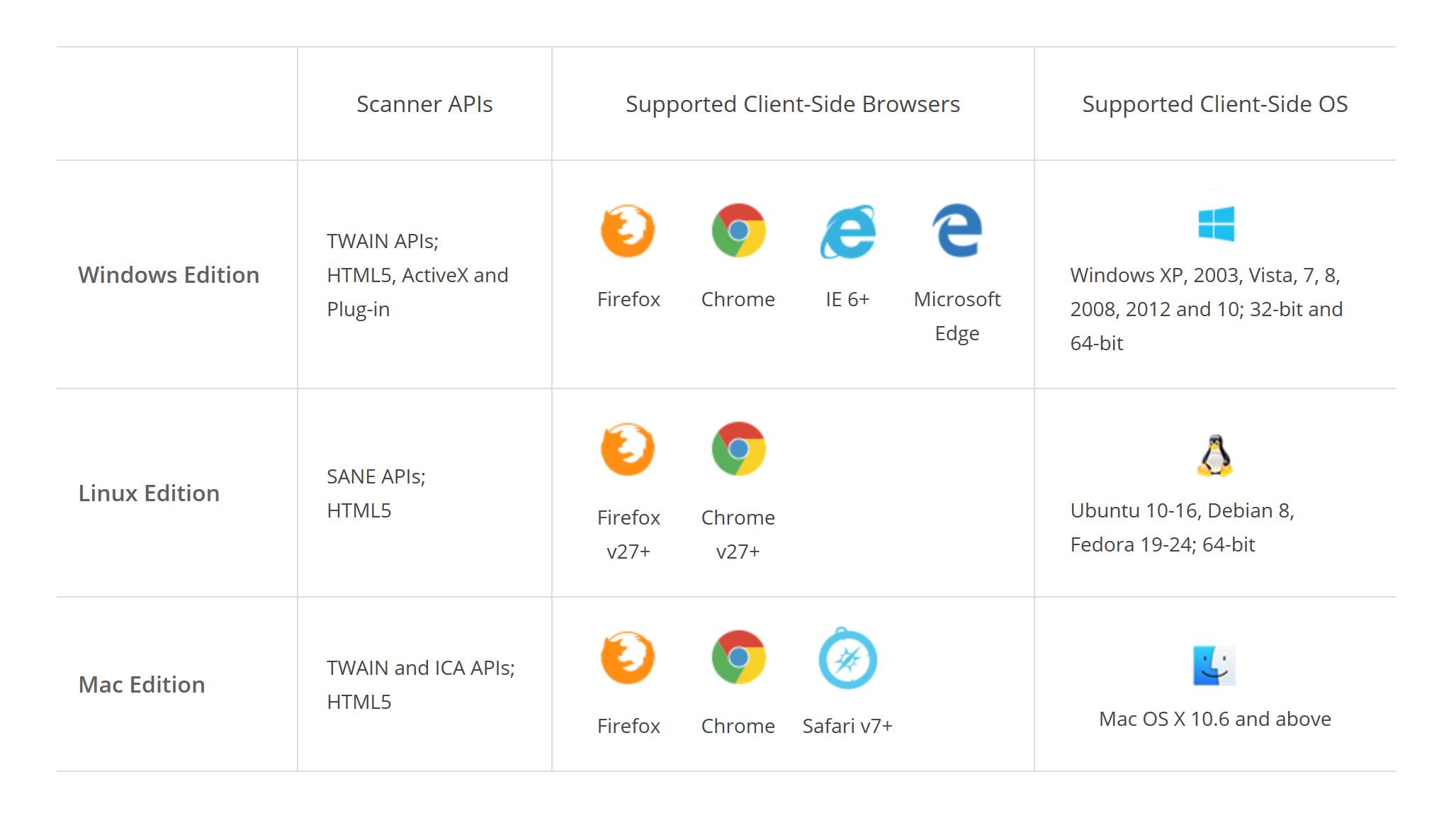Screen dimensions: 1456x828
Task: Click the Chrome icon in Mac Edition row
Action: 738,657
